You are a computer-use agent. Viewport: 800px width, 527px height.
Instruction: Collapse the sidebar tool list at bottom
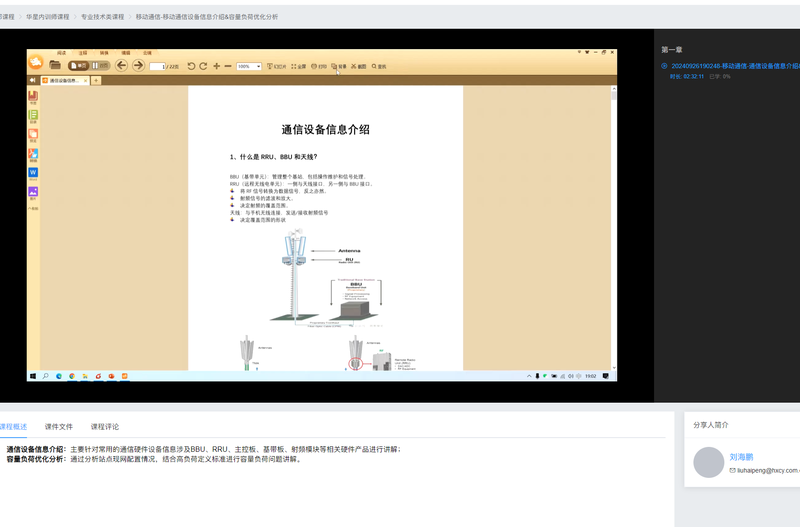click(33, 209)
